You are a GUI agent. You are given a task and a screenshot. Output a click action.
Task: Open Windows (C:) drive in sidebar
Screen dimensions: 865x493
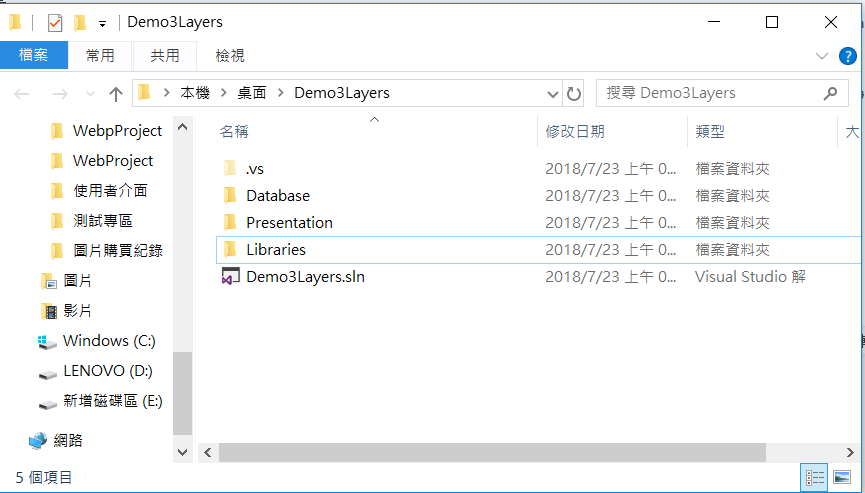(x=108, y=341)
